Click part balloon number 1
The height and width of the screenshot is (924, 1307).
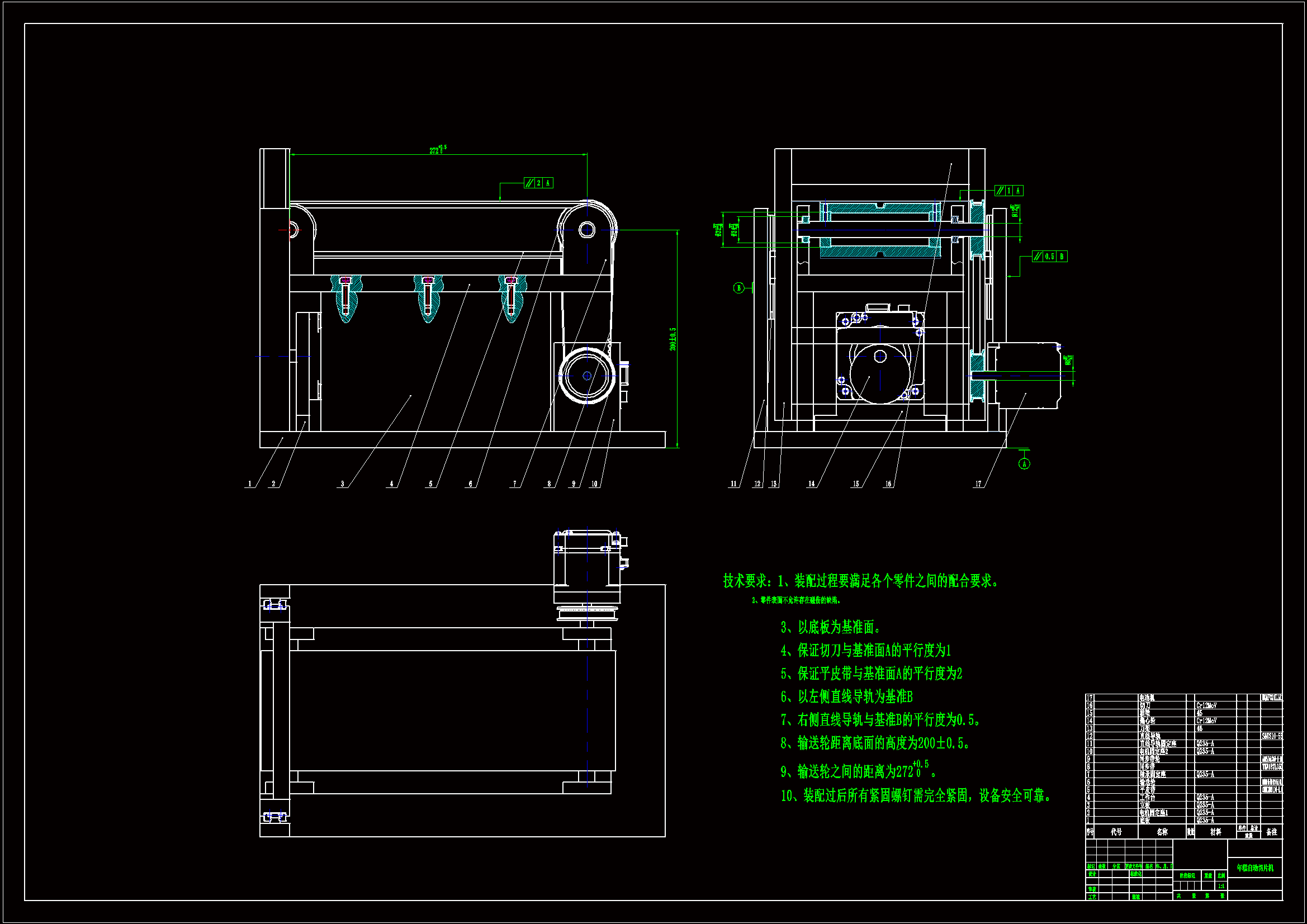pyautogui.click(x=249, y=484)
